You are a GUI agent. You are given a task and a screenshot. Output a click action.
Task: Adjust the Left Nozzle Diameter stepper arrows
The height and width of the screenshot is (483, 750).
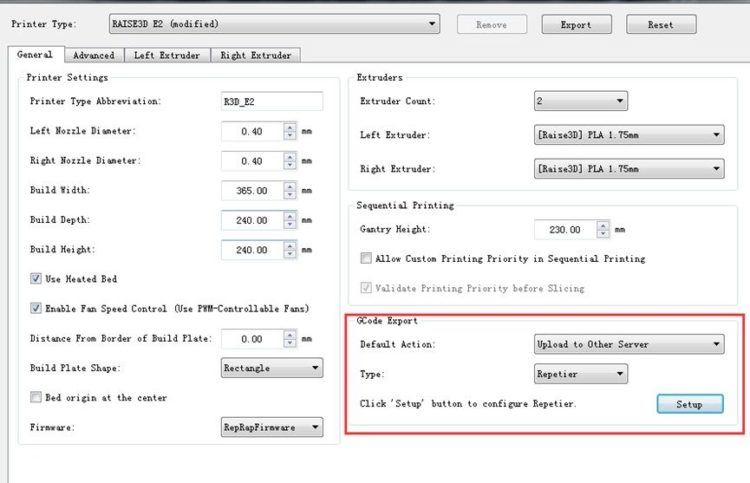point(290,132)
